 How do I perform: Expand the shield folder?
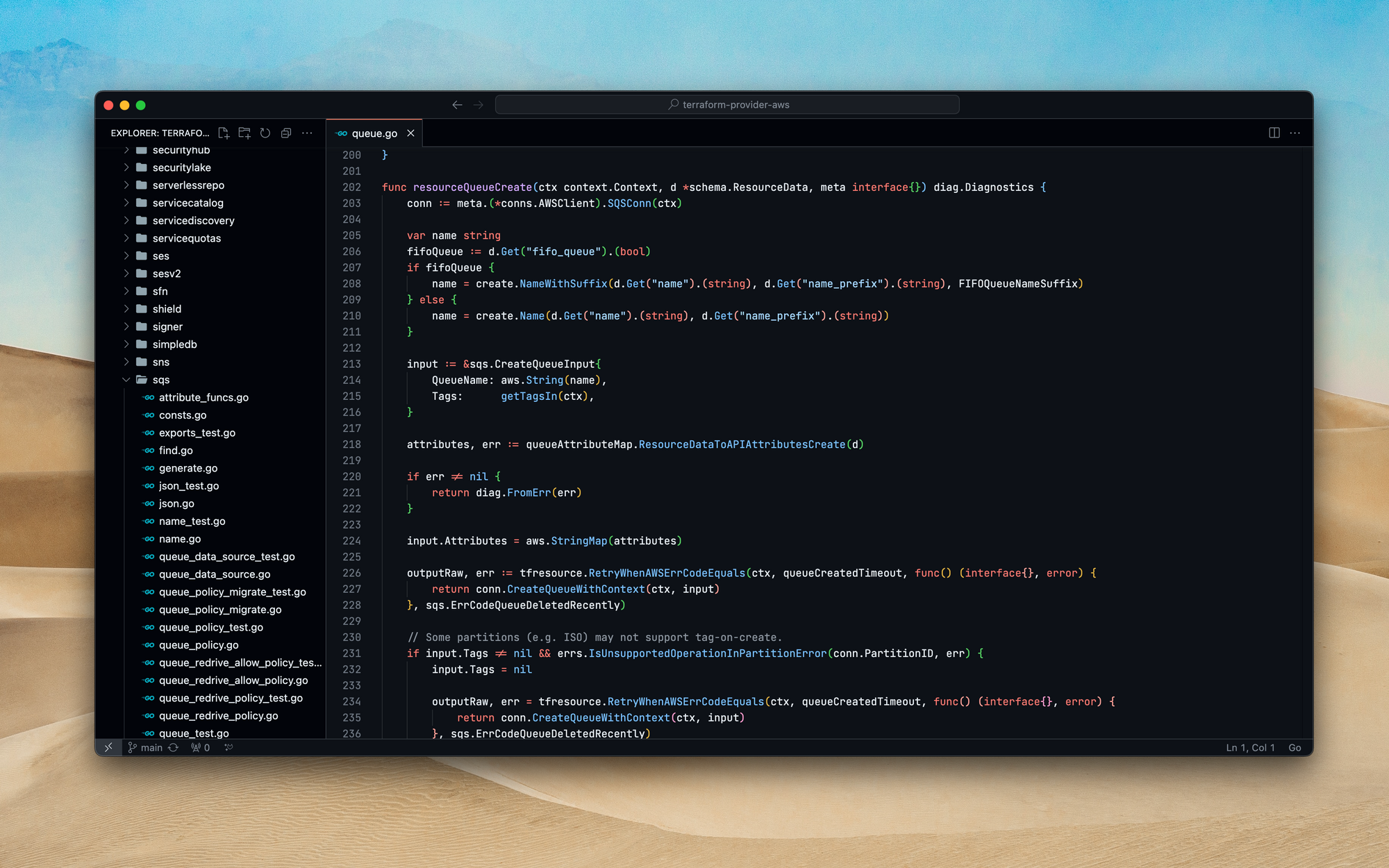point(167,309)
